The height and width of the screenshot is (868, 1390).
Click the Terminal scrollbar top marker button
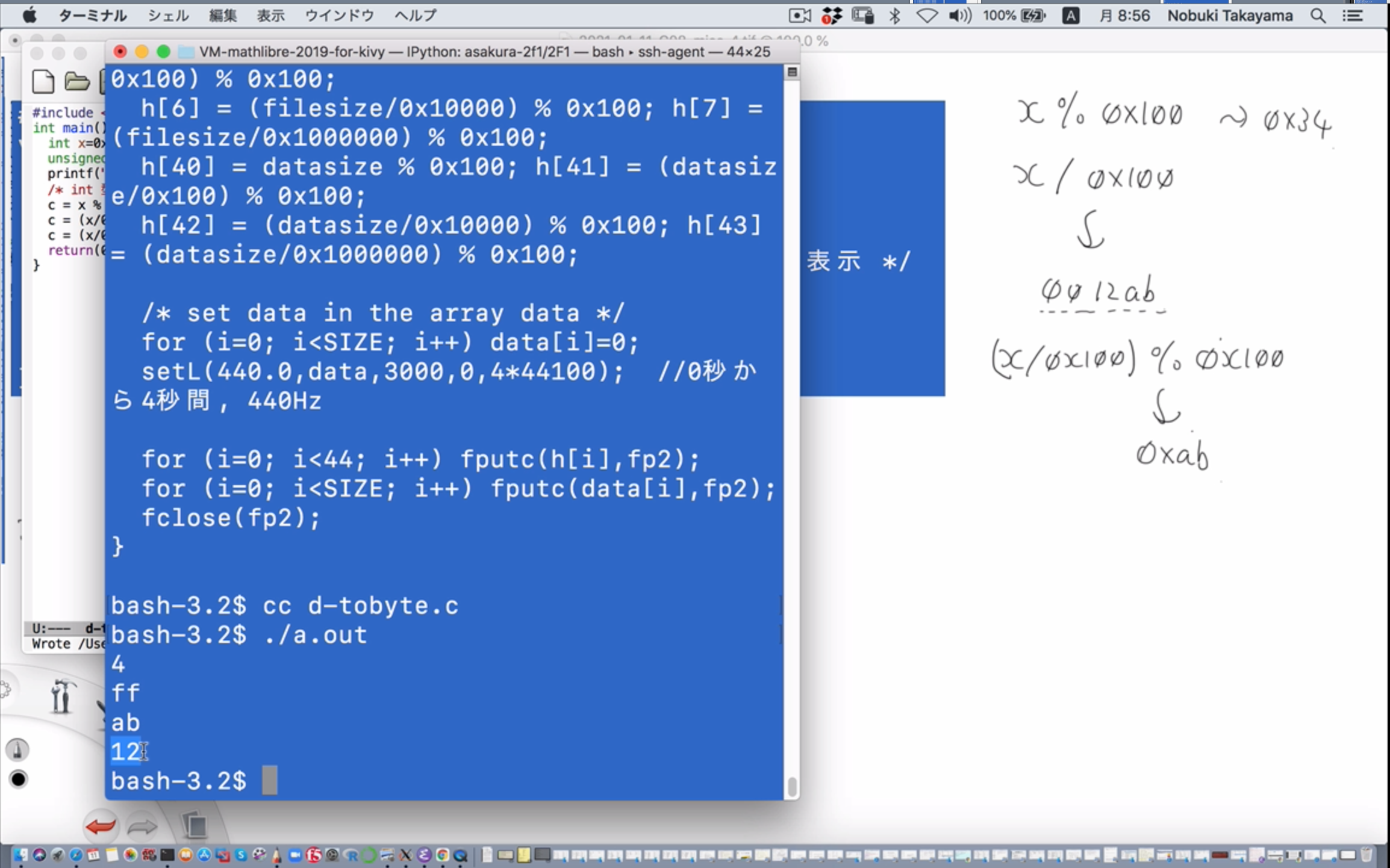click(x=792, y=72)
